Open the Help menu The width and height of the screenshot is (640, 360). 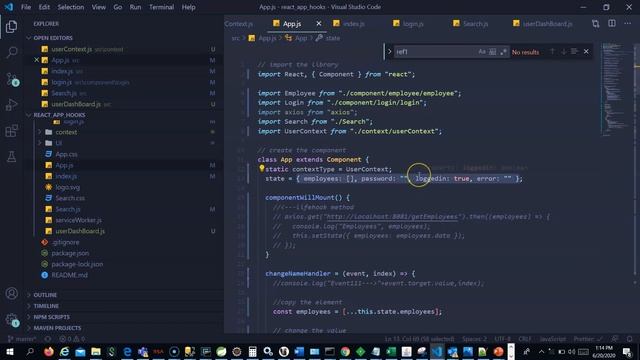(188, 7)
